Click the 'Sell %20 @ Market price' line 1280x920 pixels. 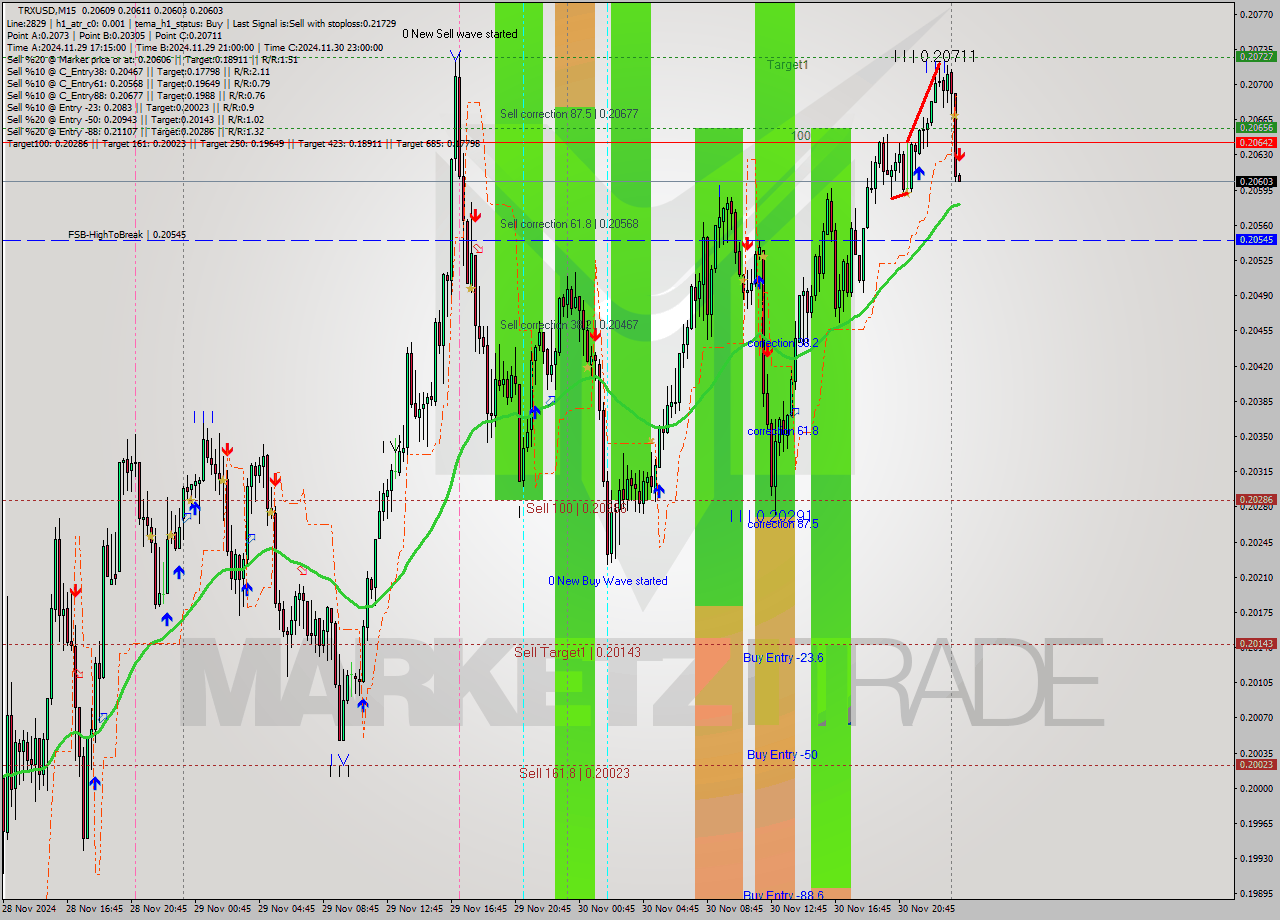pos(152,60)
